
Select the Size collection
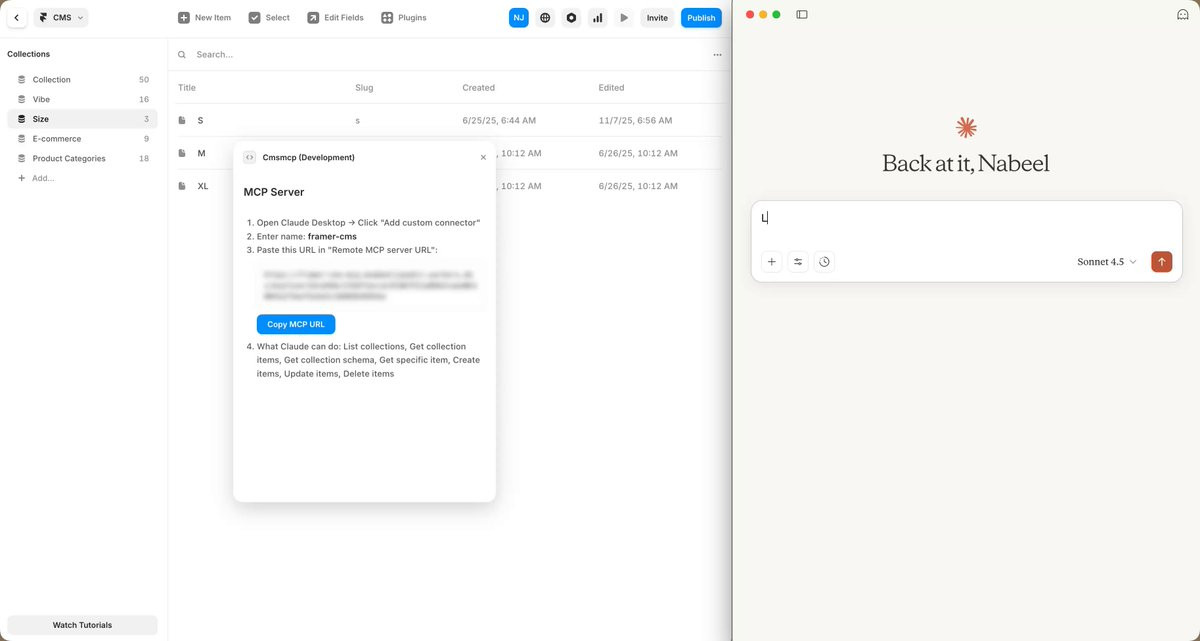82,119
